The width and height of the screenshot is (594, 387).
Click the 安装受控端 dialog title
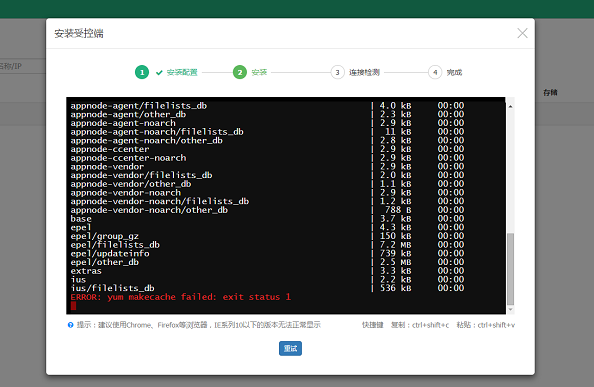point(79,33)
